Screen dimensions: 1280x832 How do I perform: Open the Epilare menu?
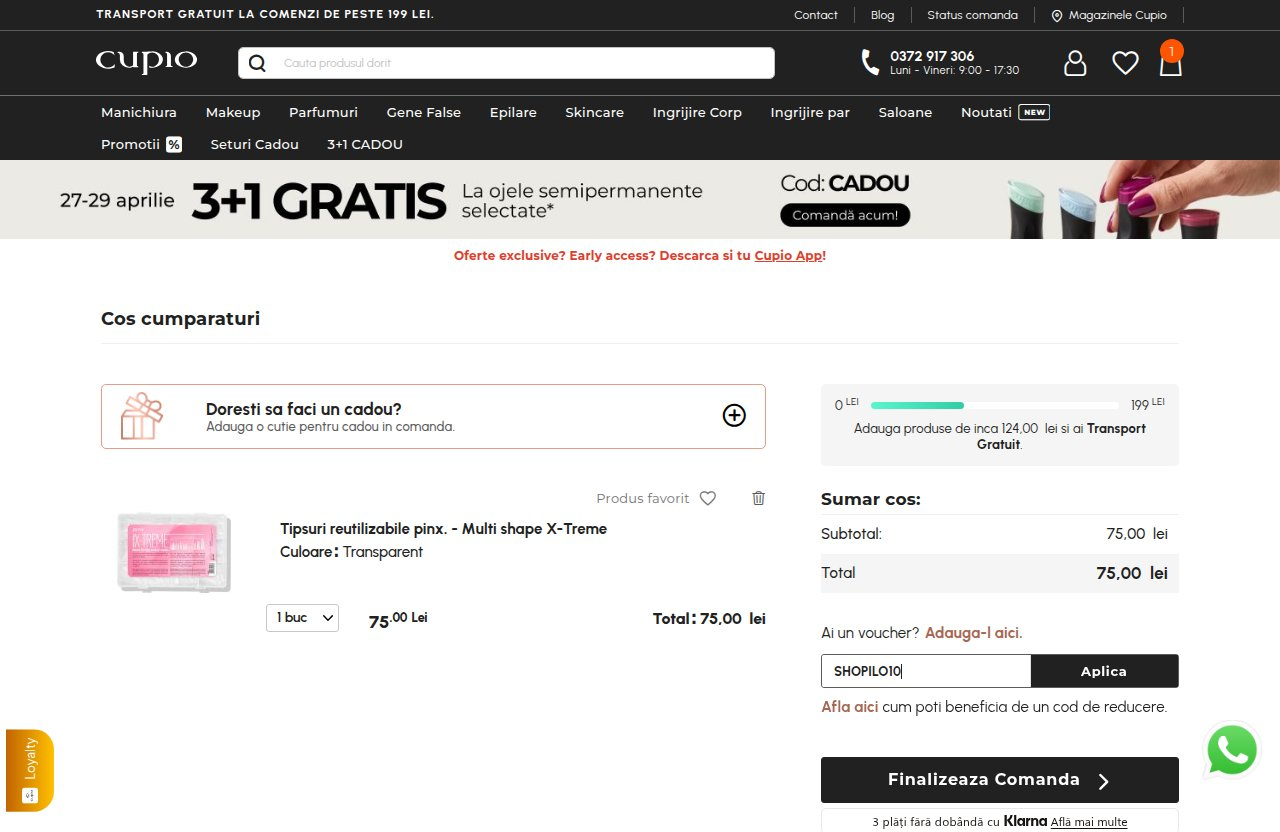513,112
